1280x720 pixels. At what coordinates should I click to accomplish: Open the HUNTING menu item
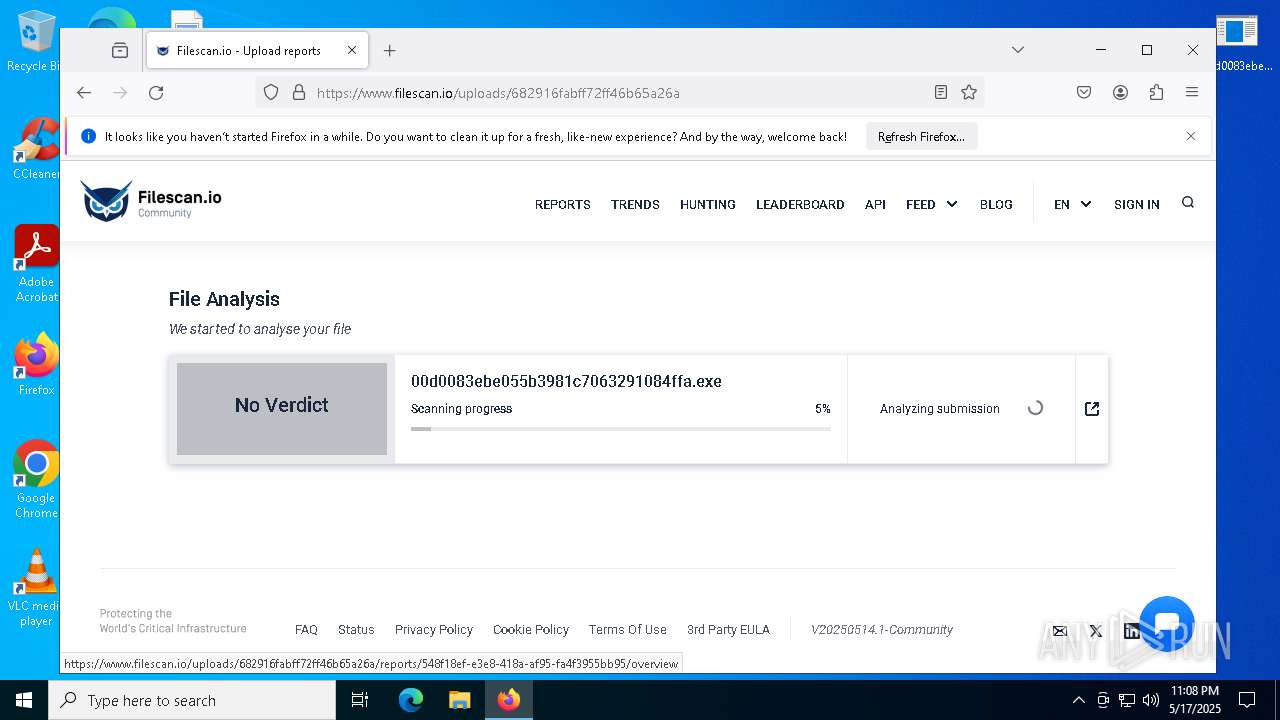click(x=708, y=204)
